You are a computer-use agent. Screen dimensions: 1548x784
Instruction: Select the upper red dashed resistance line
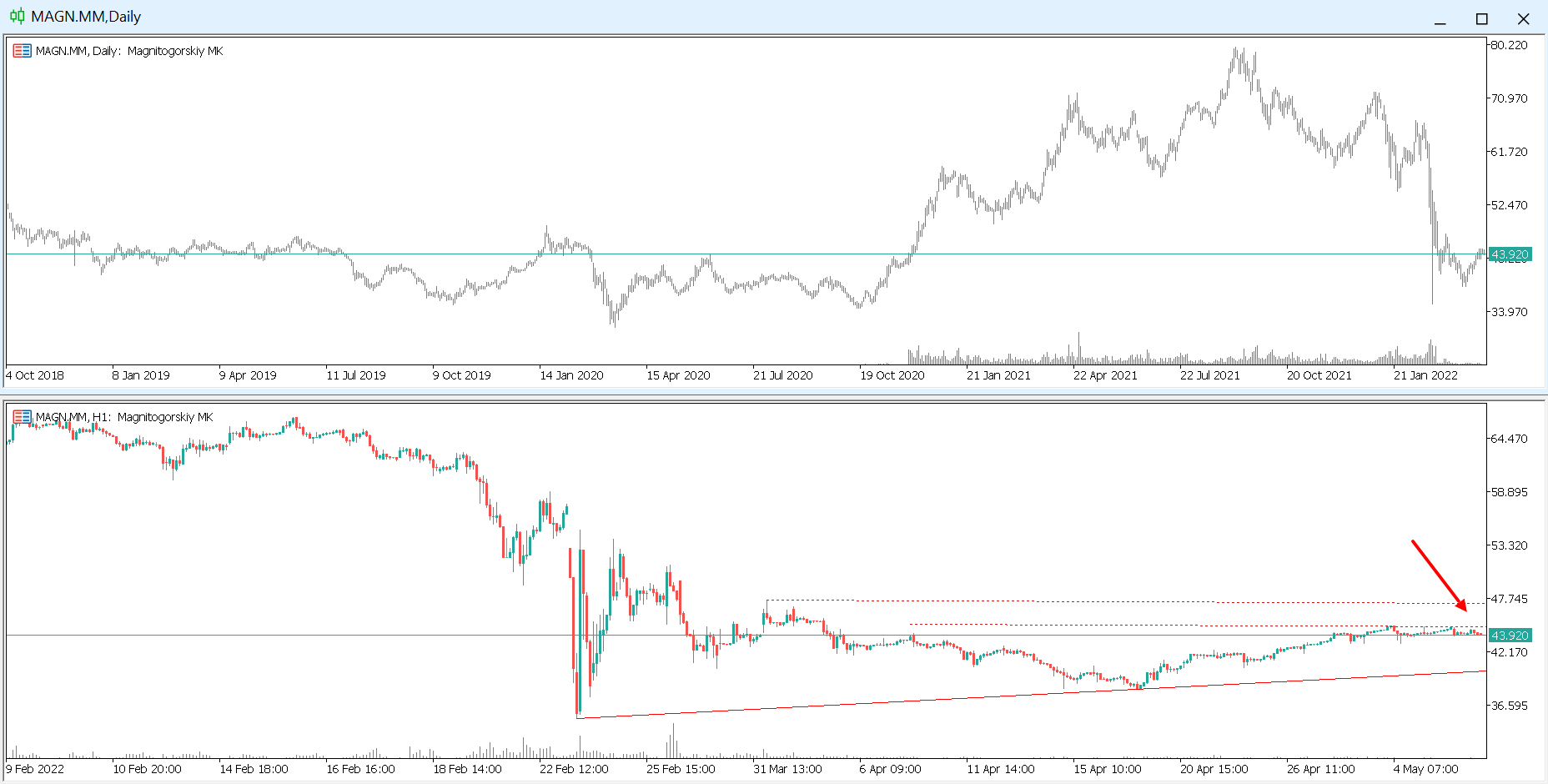click(1126, 601)
